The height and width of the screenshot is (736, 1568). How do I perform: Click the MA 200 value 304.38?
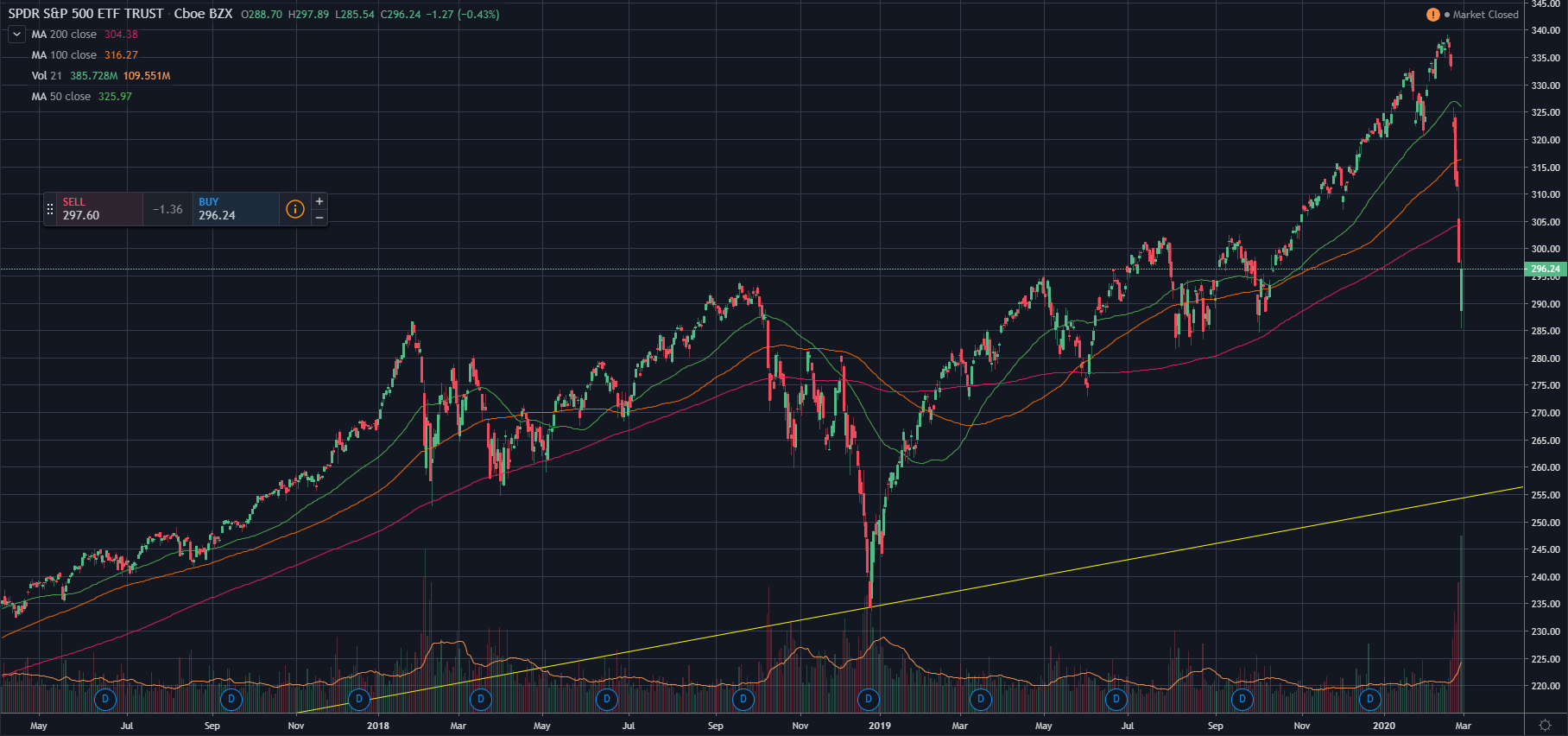[121, 35]
